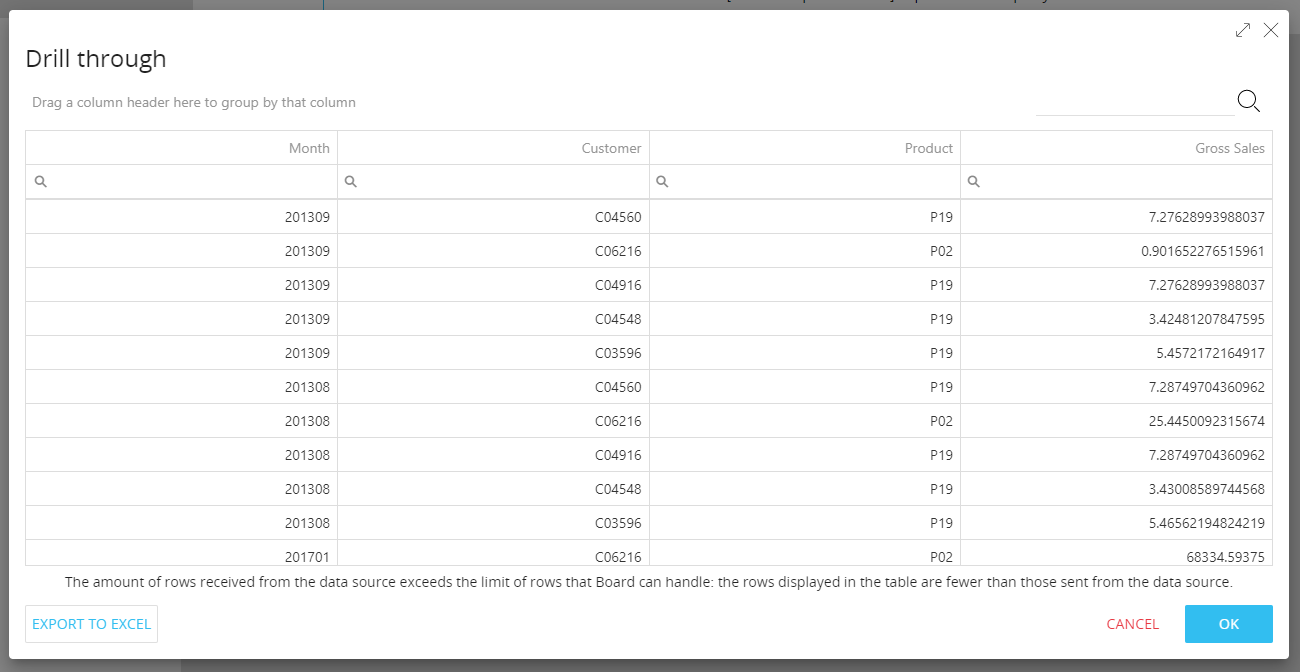Image resolution: width=1300 pixels, height=672 pixels.
Task: Click the Customer column filter search icon
Action: 351,182
